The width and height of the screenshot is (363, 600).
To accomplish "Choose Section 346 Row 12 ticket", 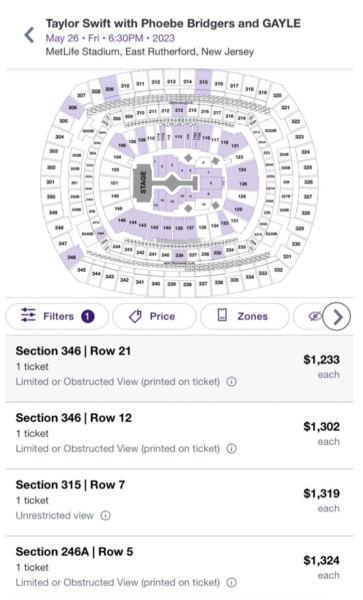I will pyautogui.click(x=179, y=435).
